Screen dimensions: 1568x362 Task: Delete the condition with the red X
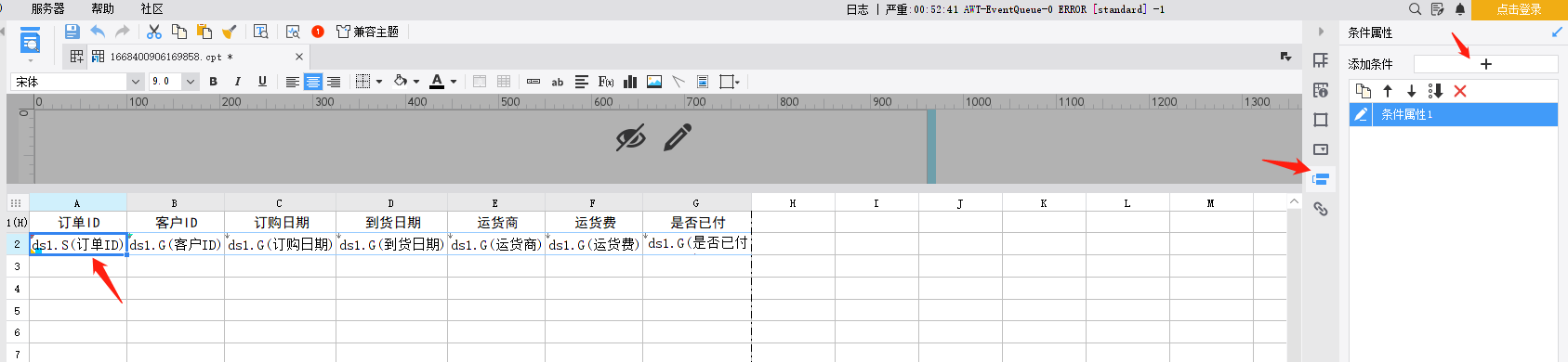click(x=1460, y=91)
